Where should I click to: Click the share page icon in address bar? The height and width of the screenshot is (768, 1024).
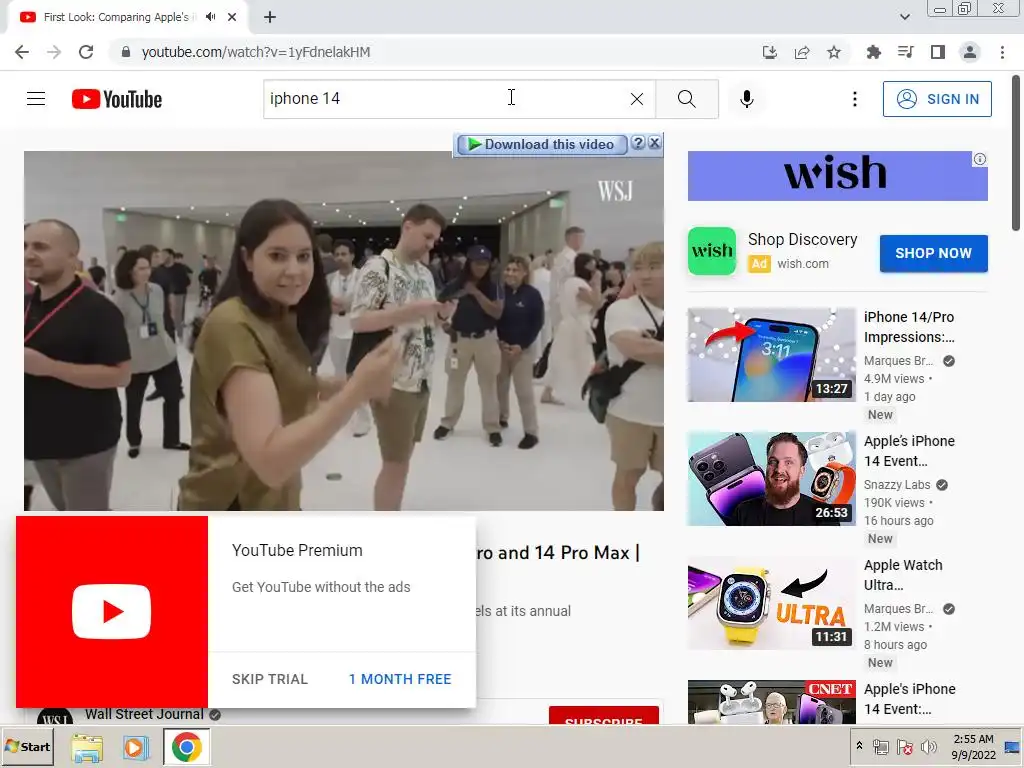tap(802, 52)
